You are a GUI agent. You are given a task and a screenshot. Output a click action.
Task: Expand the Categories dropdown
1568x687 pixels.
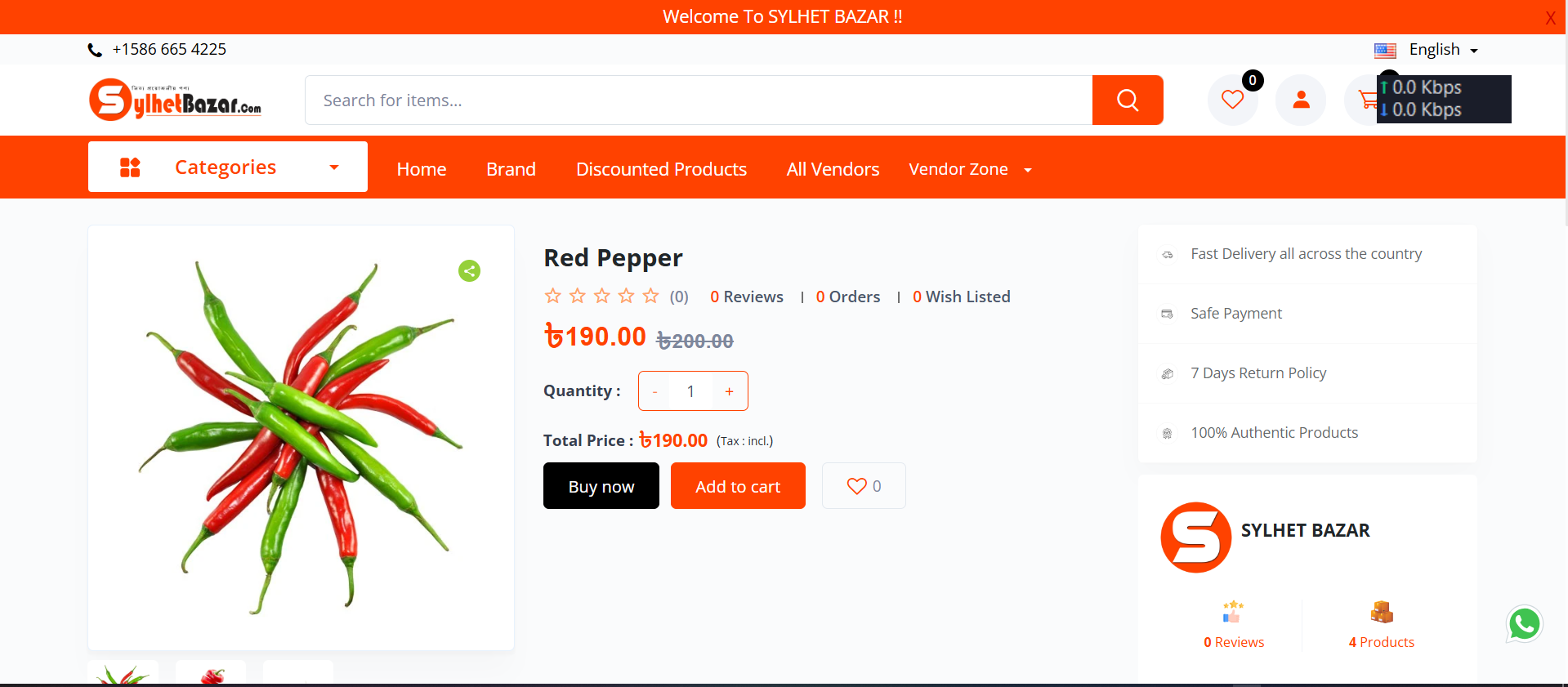tap(228, 167)
